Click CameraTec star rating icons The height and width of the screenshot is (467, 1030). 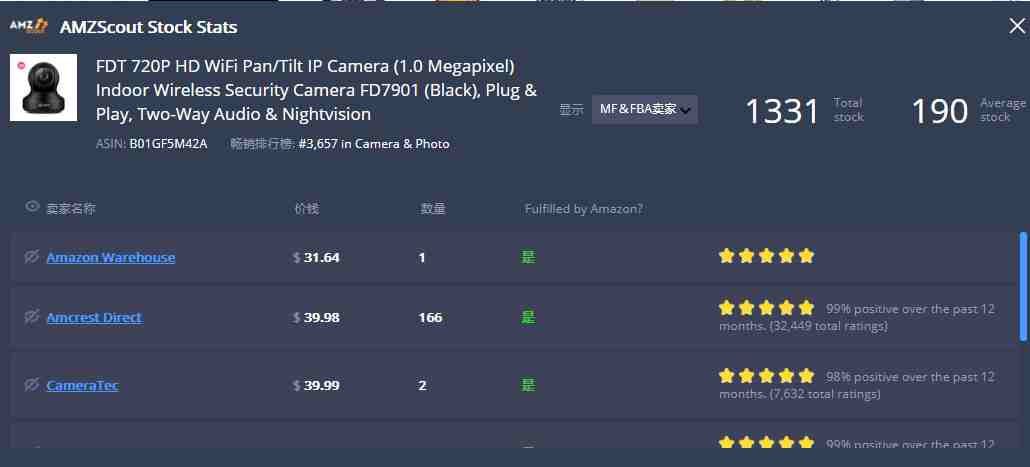tap(766, 376)
